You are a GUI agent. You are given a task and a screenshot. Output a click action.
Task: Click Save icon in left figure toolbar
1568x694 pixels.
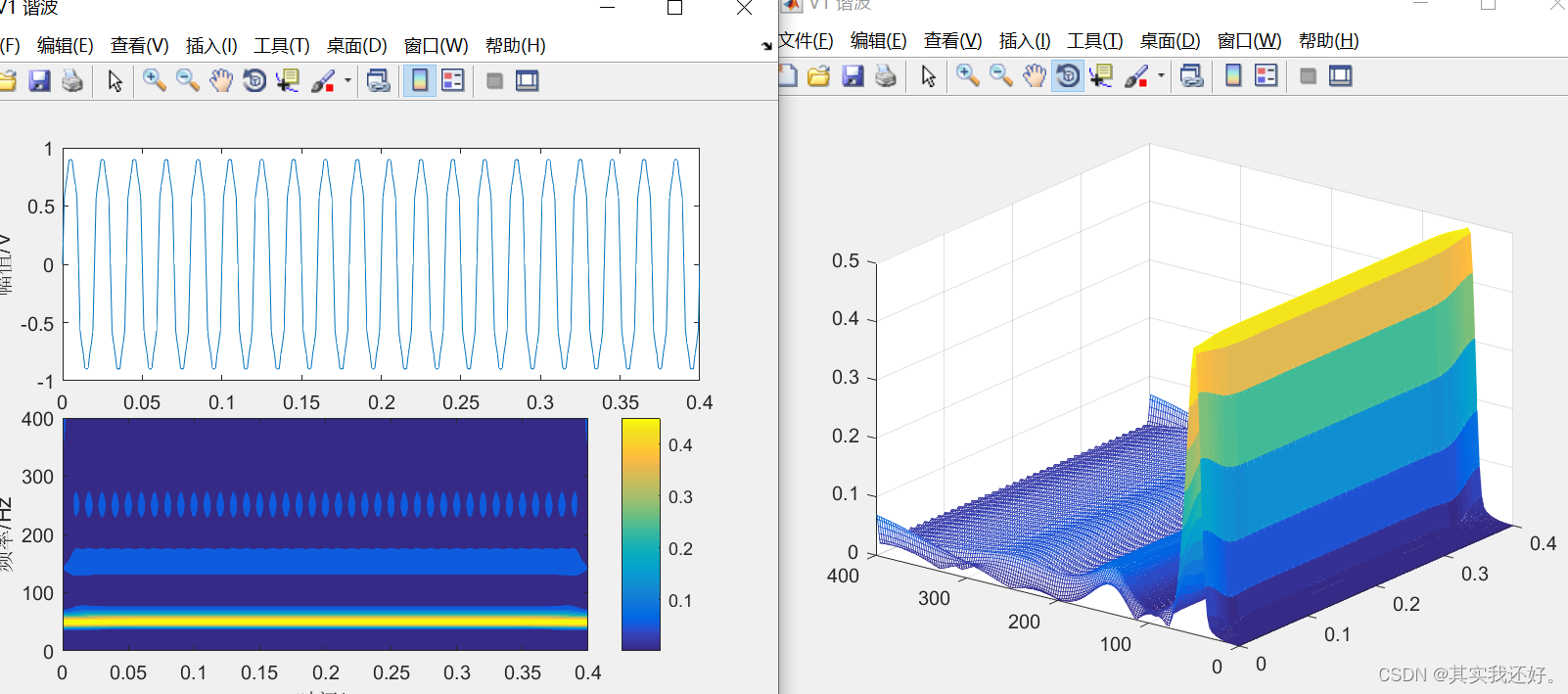click(39, 81)
